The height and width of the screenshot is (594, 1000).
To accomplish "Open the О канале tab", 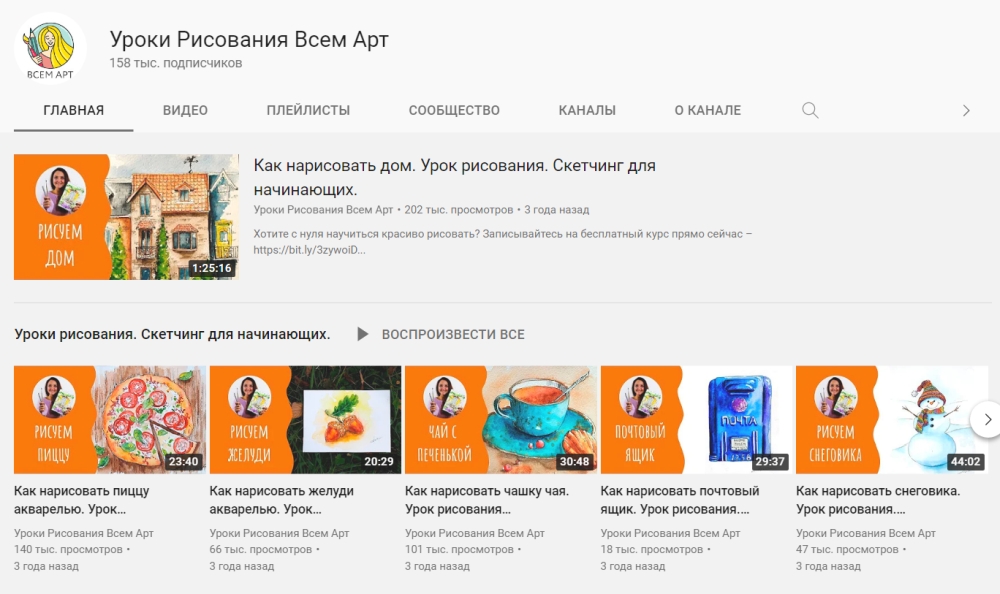I will pos(707,110).
